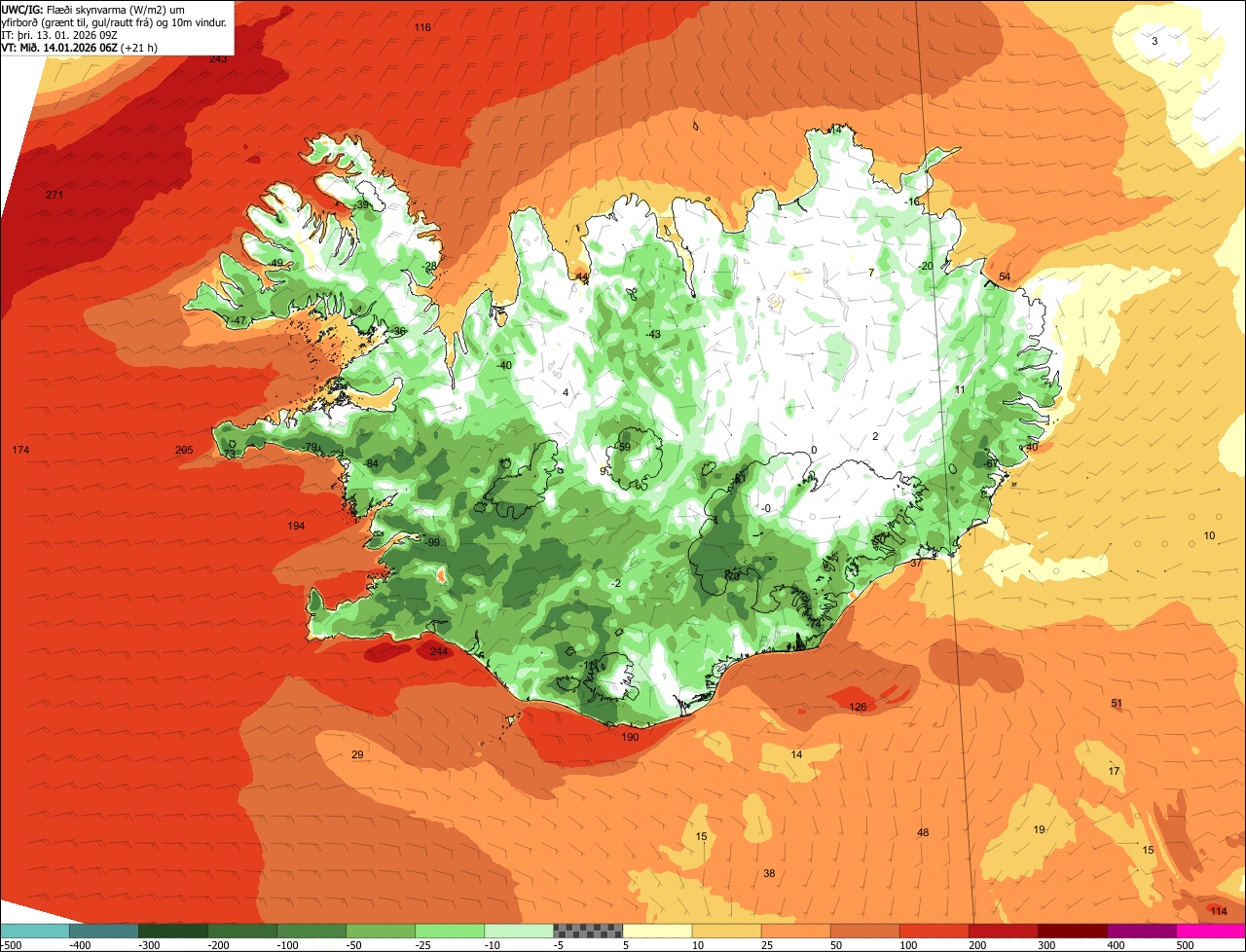Click the map value '116'
1246x952 pixels.
click(x=421, y=27)
